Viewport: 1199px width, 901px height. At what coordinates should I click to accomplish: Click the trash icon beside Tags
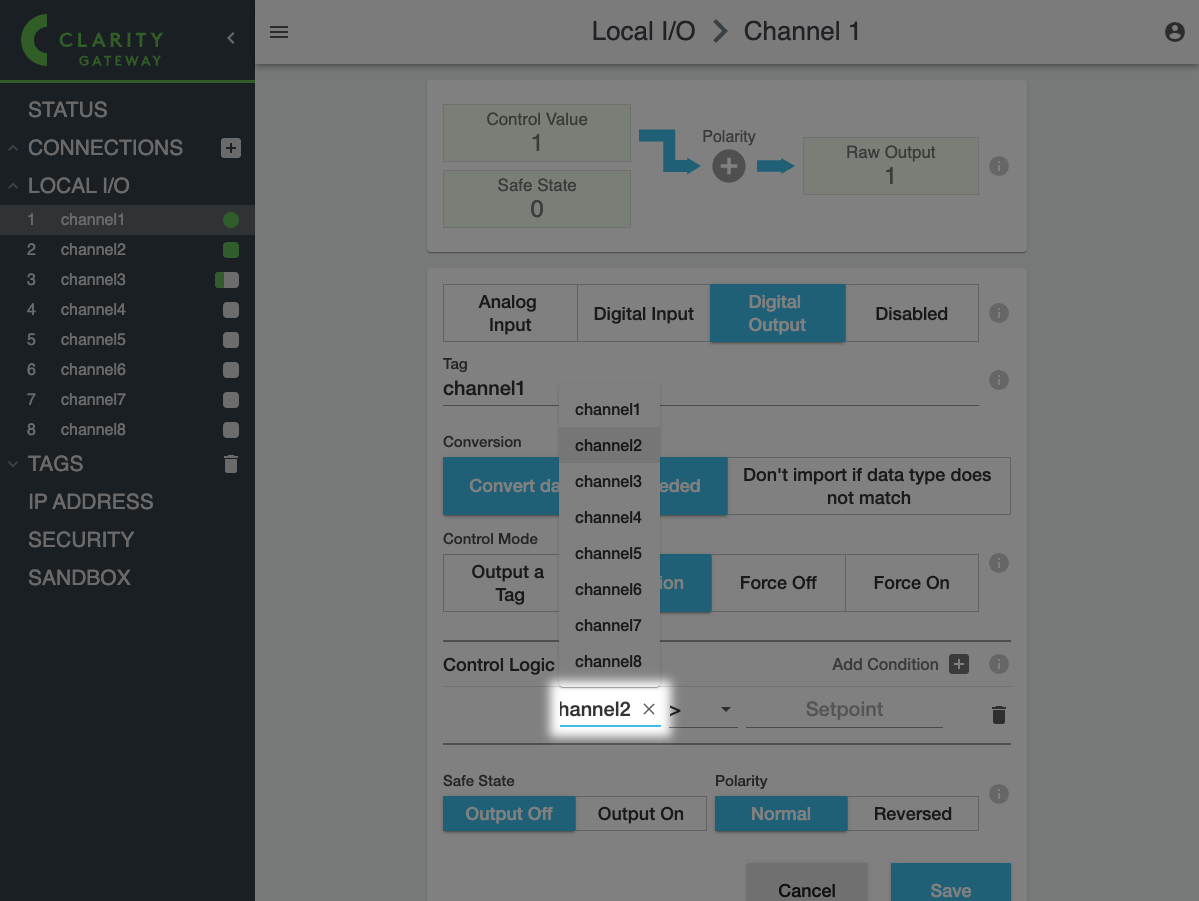[x=231, y=464]
